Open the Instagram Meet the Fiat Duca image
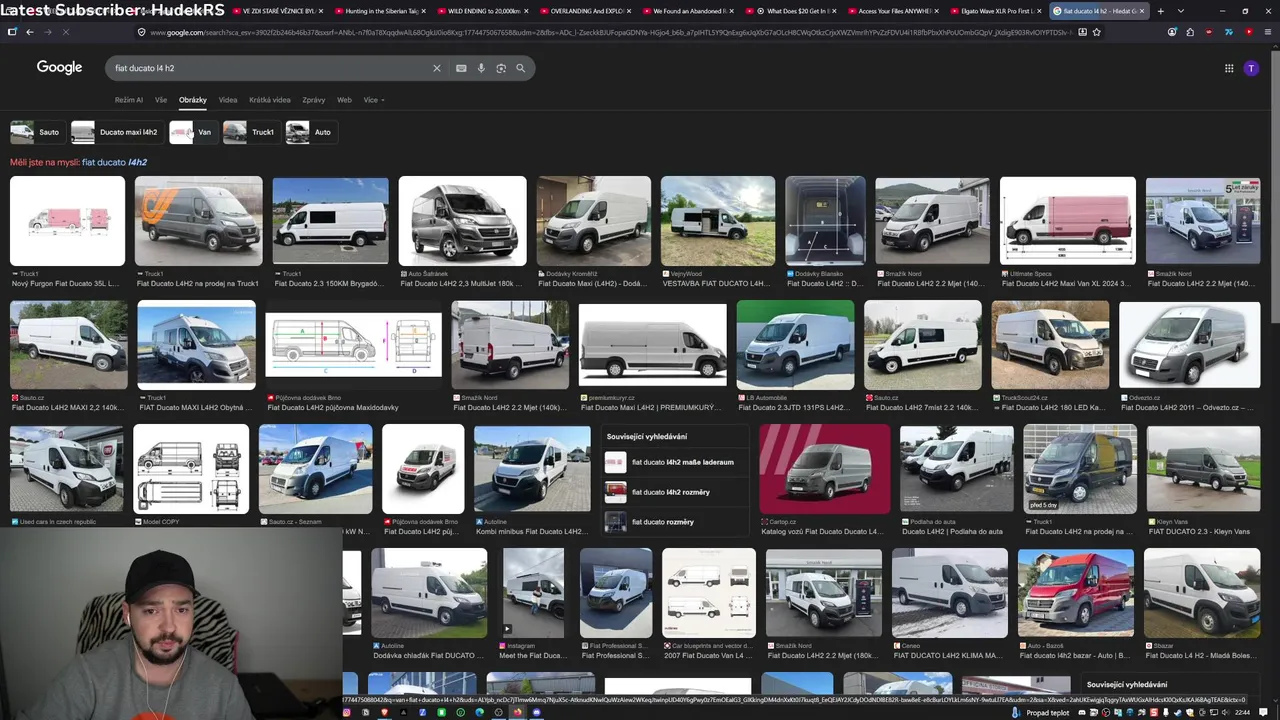This screenshot has height=720, width=1280. (533, 593)
